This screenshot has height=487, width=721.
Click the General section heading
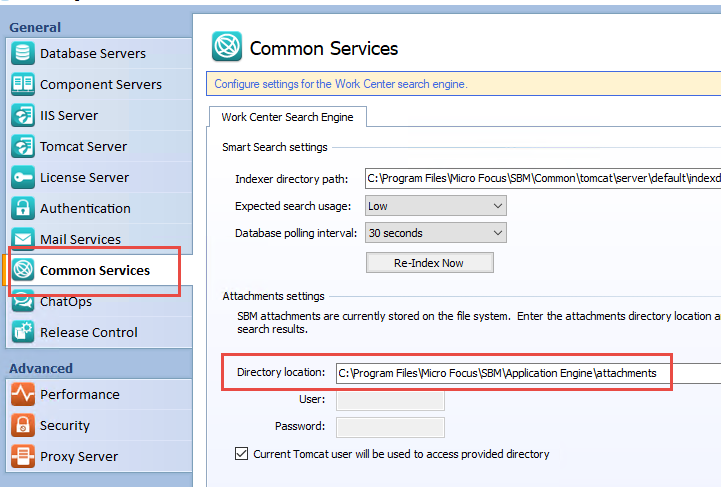pos(35,28)
